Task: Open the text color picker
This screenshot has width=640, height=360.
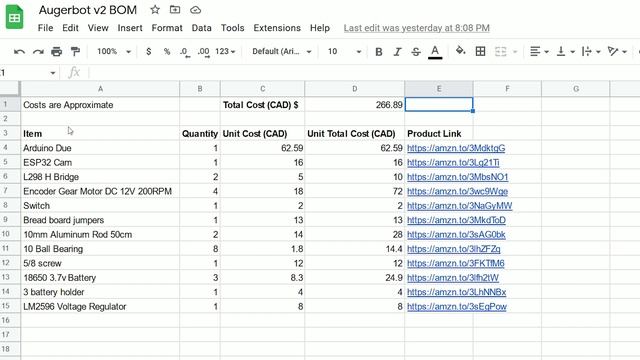Action: (x=435, y=52)
